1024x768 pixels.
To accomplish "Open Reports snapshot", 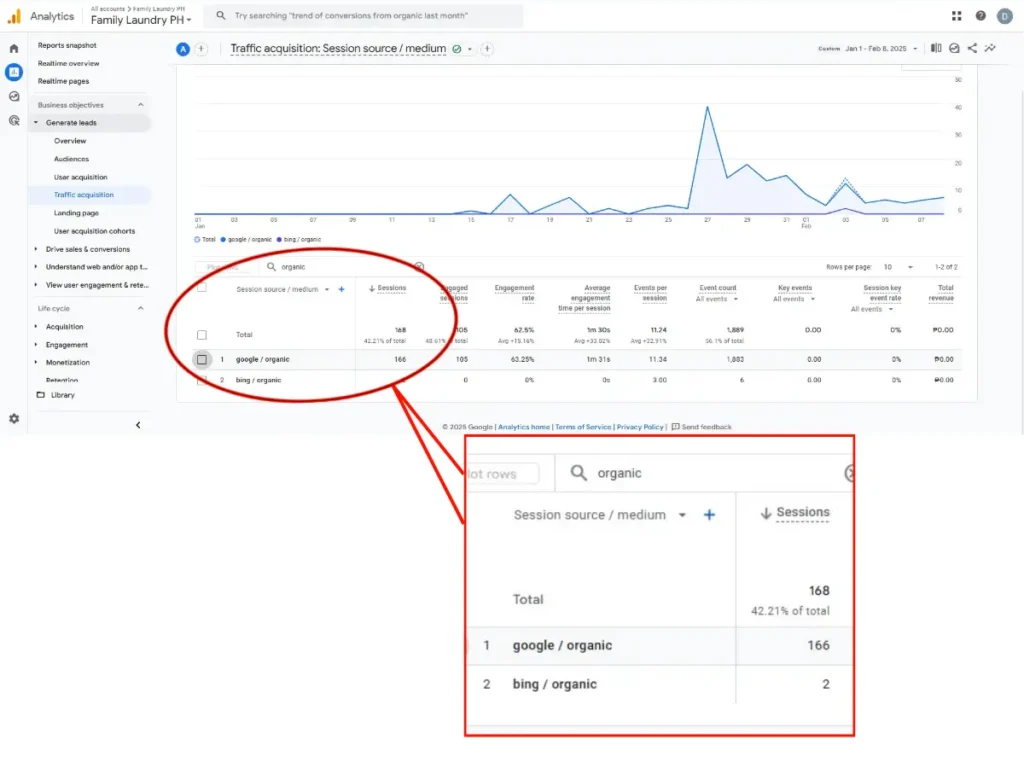I will click(x=67, y=46).
